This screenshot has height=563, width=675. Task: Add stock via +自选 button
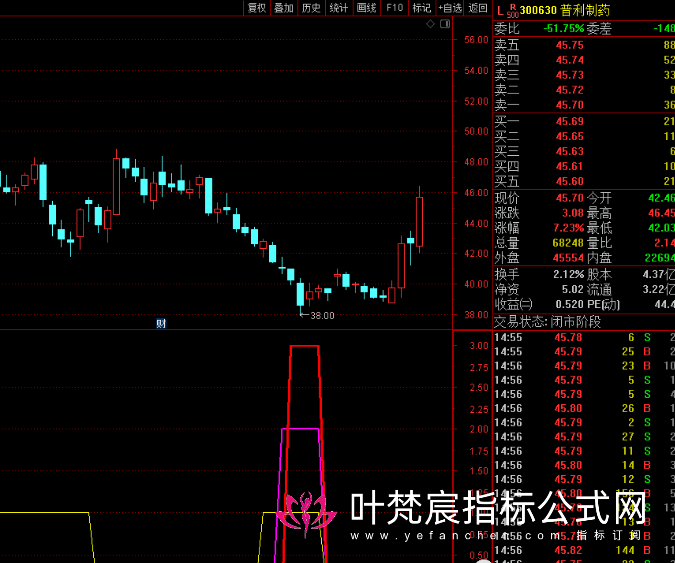pyautogui.click(x=450, y=8)
